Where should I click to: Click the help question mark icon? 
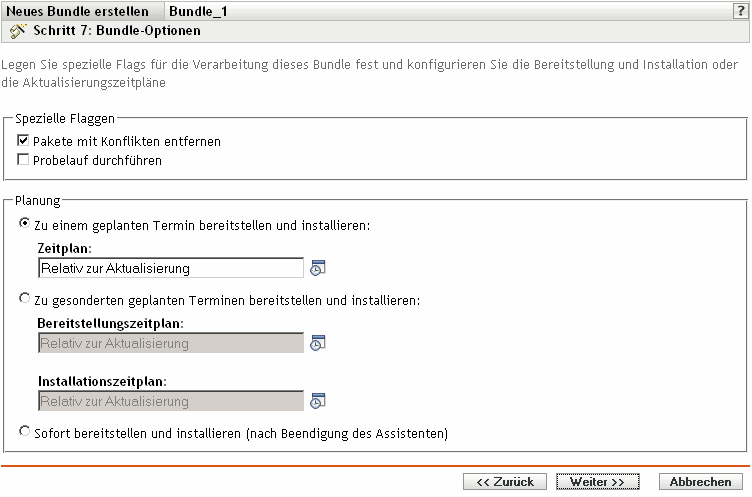point(741,11)
